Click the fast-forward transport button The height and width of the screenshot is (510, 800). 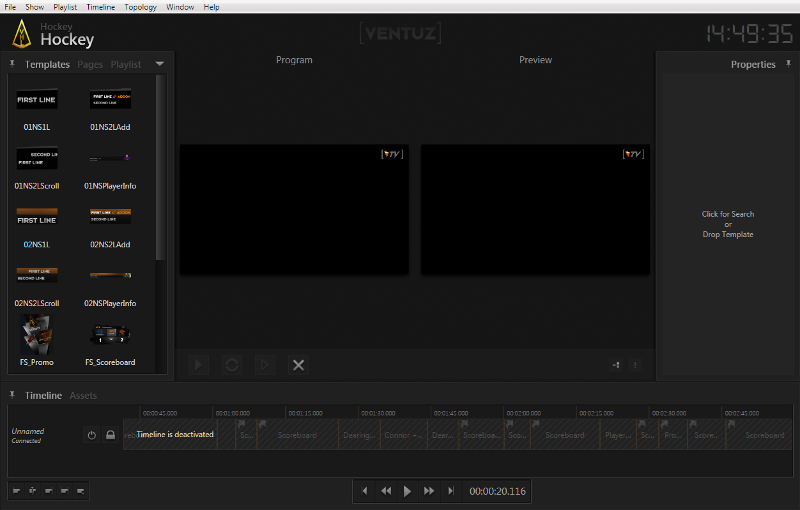click(x=429, y=491)
